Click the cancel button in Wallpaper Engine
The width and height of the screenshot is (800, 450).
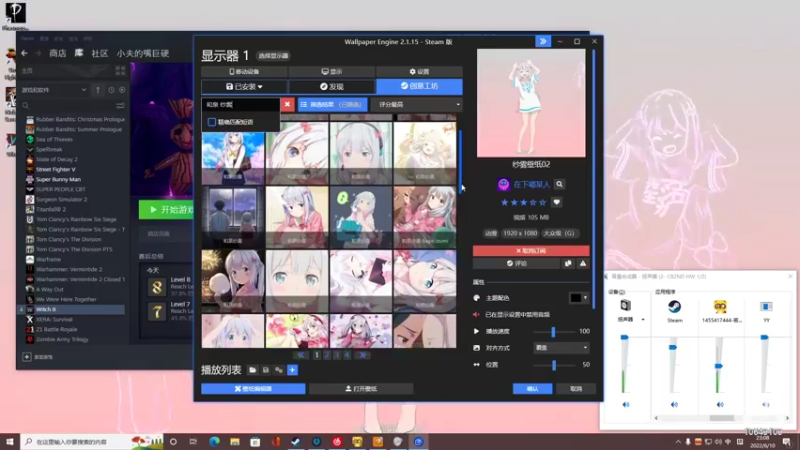tap(576, 389)
